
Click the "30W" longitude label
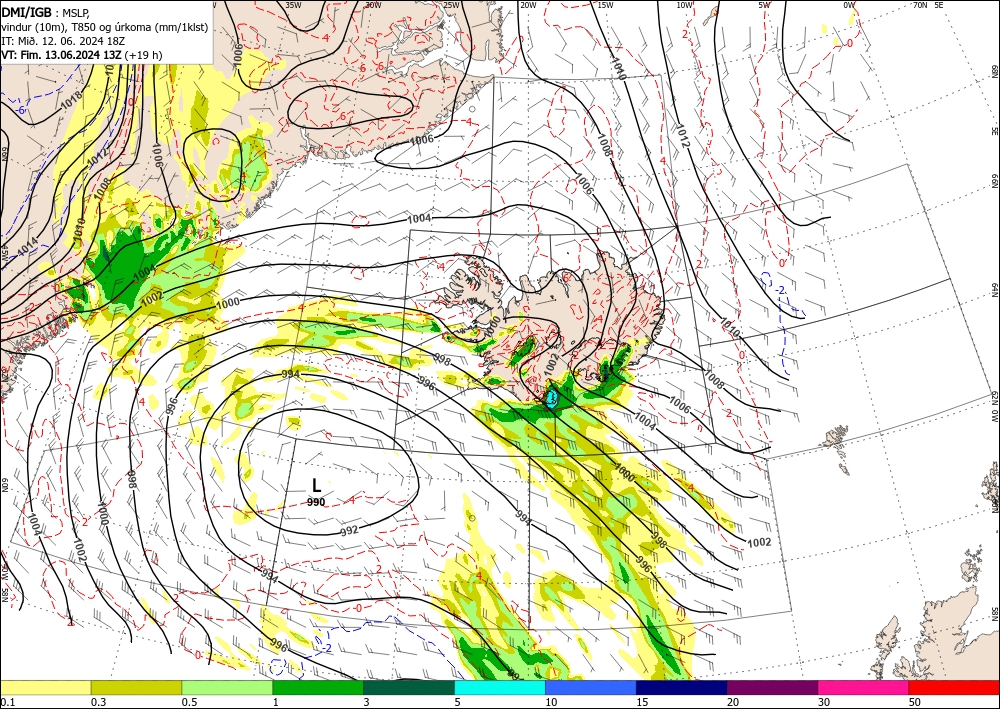click(373, 5)
